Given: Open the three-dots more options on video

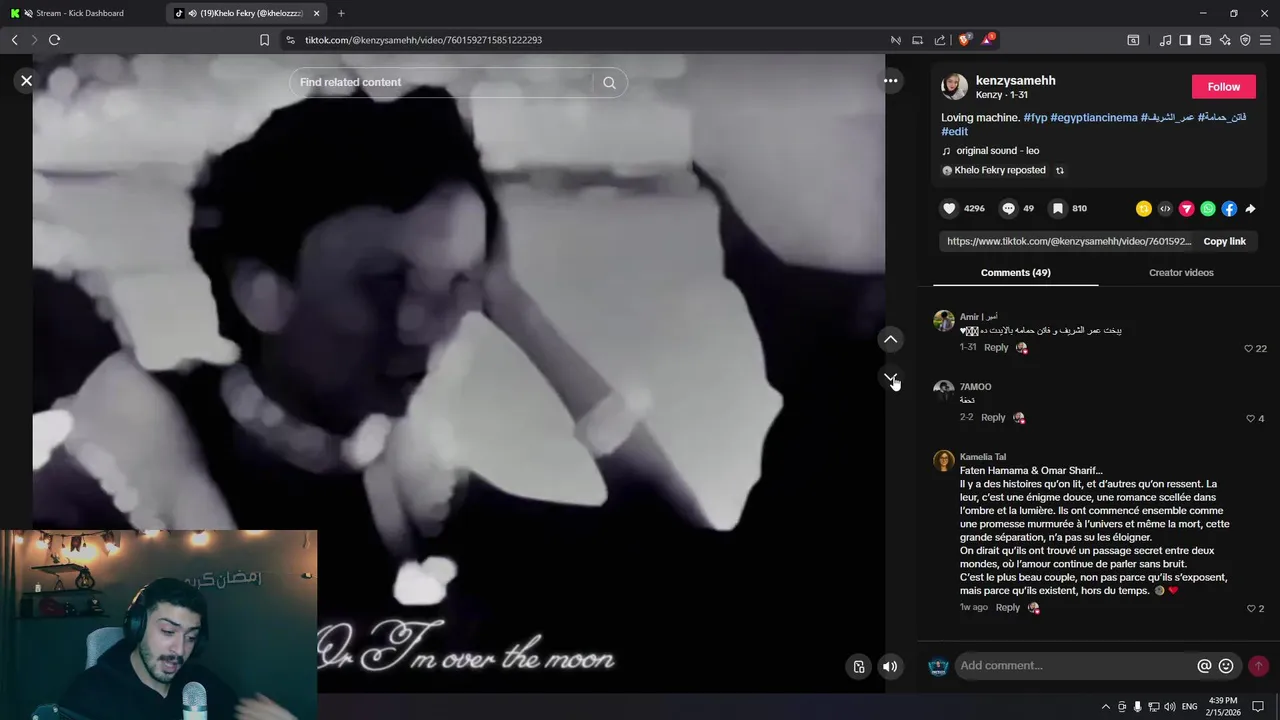Looking at the screenshot, I should coord(890,81).
